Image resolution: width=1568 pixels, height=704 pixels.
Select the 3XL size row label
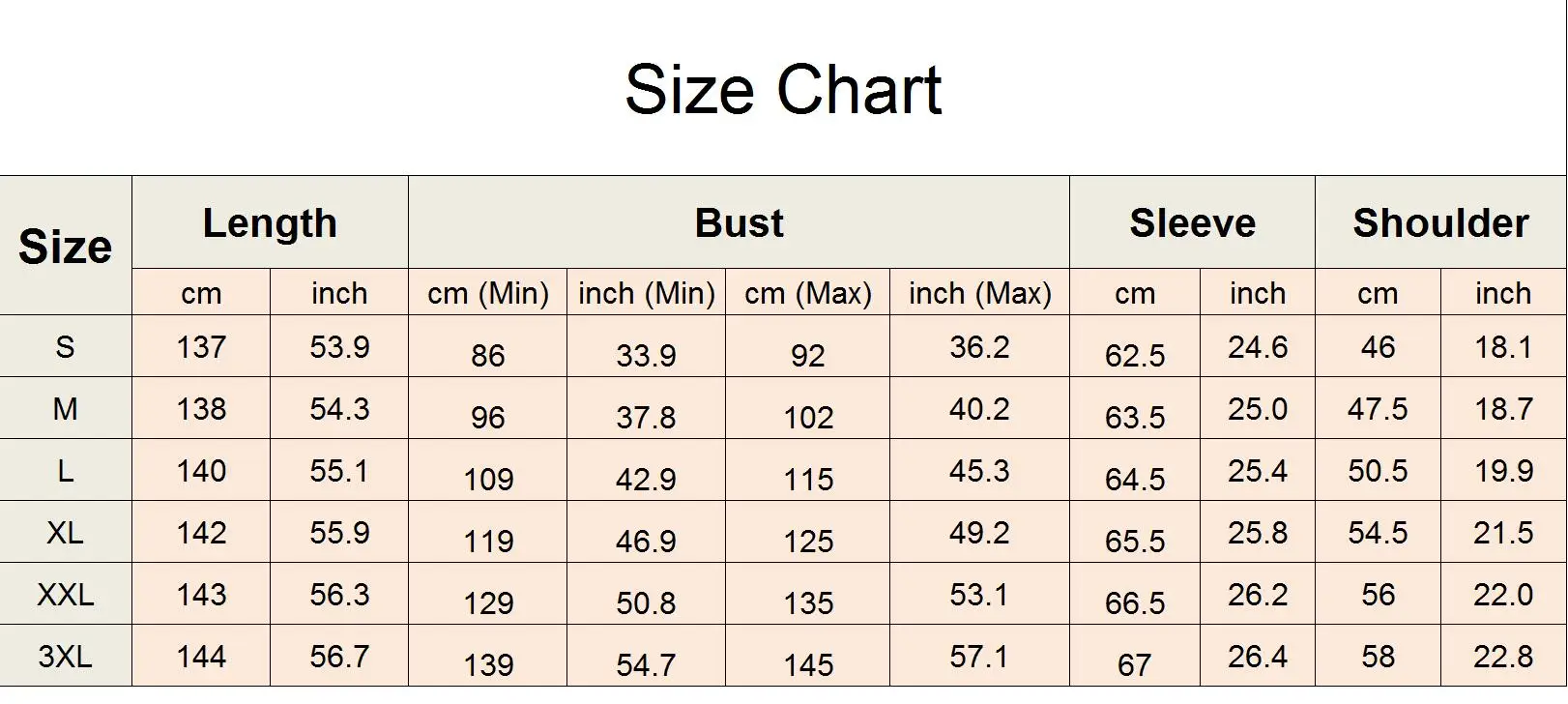(65, 657)
